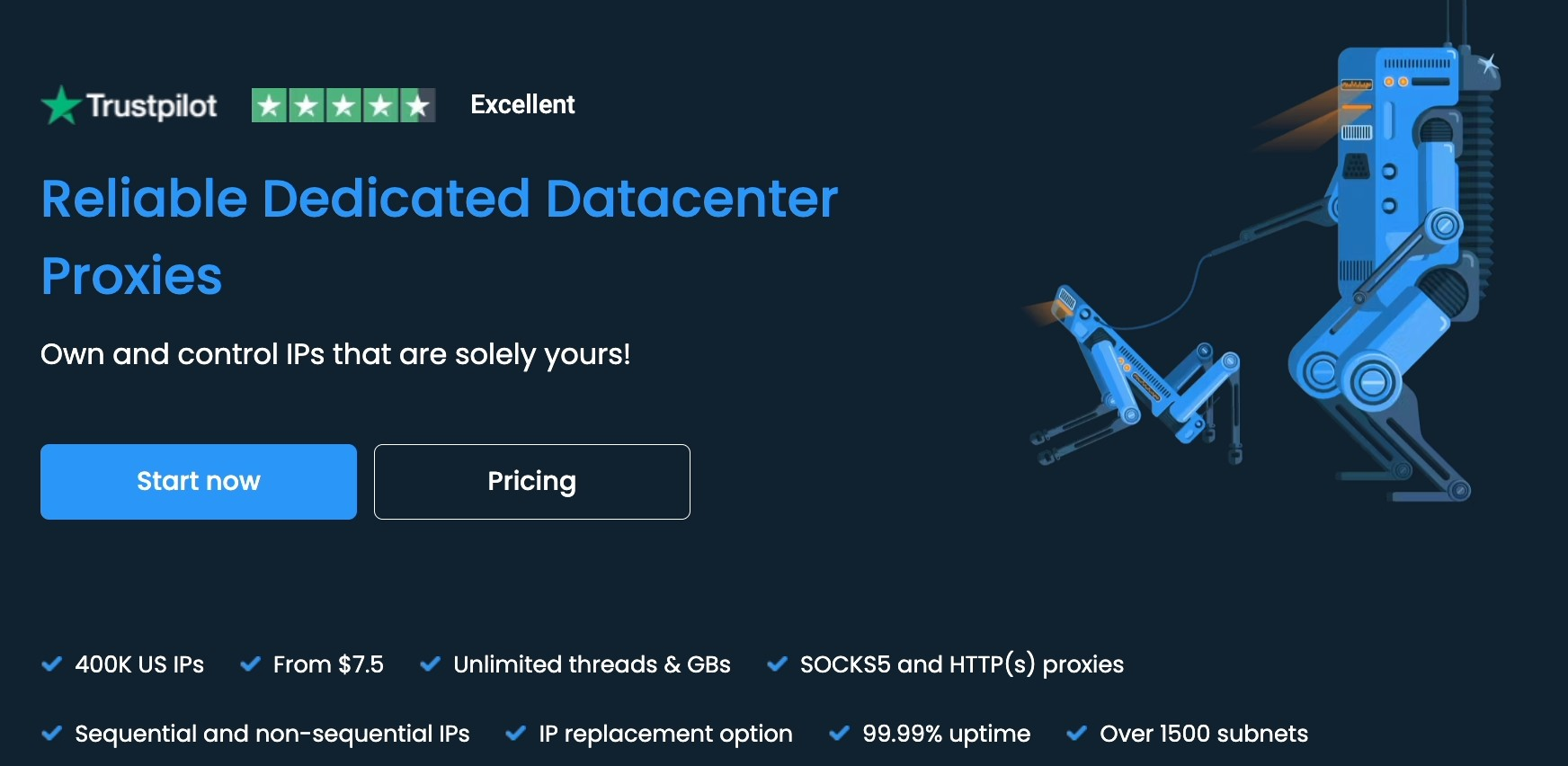
Task: Select the Excellent rating label
Action: pyautogui.click(x=522, y=104)
